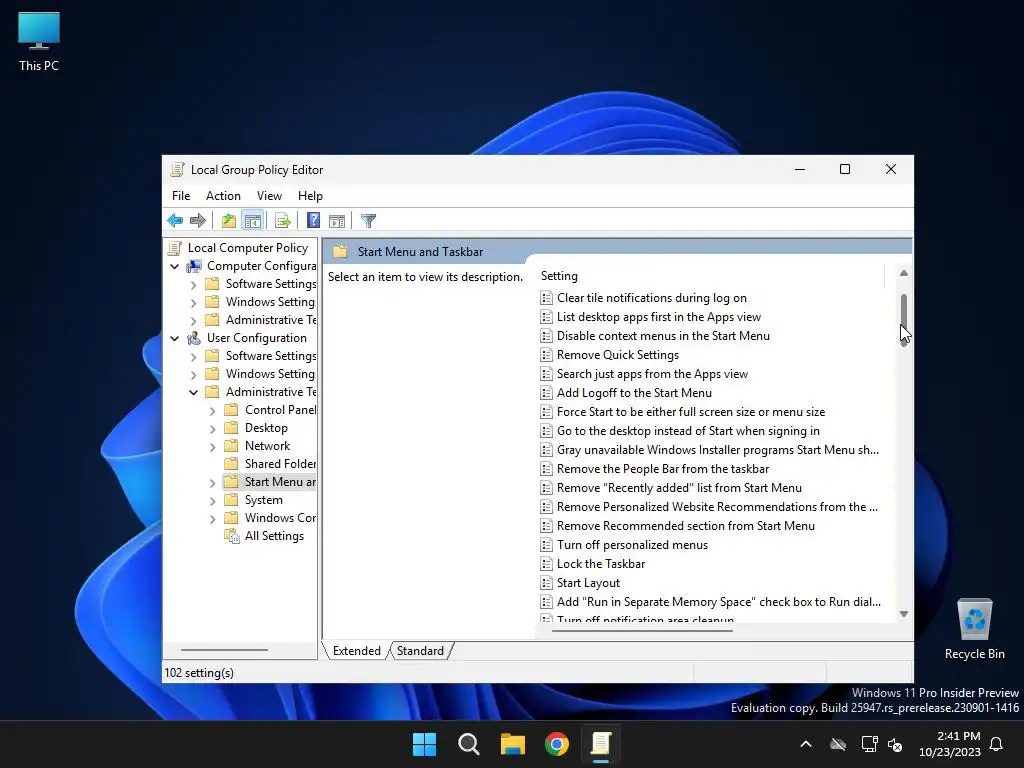Select 'List desktop apps first in the Apps view'
Screen dimensions: 1024x768
click(659, 317)
